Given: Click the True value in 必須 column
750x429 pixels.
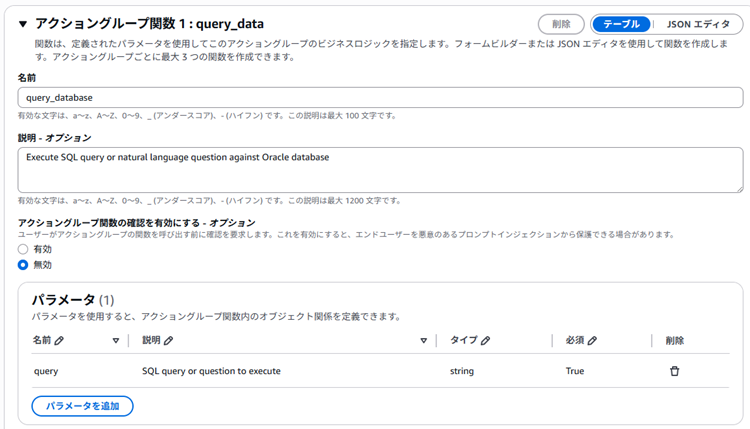Looking at the screenshot, I should [575, 371].
